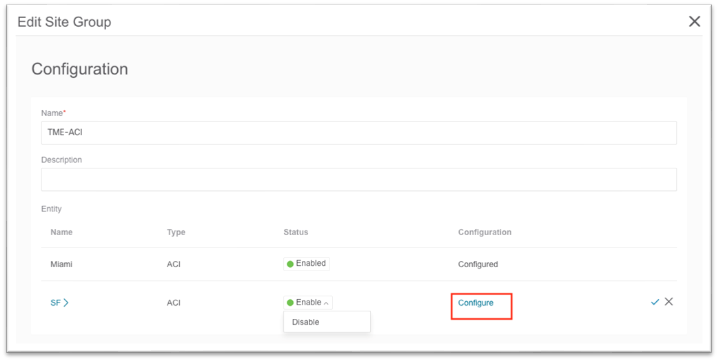Click into the empty Description field

pyautogui.click(x=359, y=179)
